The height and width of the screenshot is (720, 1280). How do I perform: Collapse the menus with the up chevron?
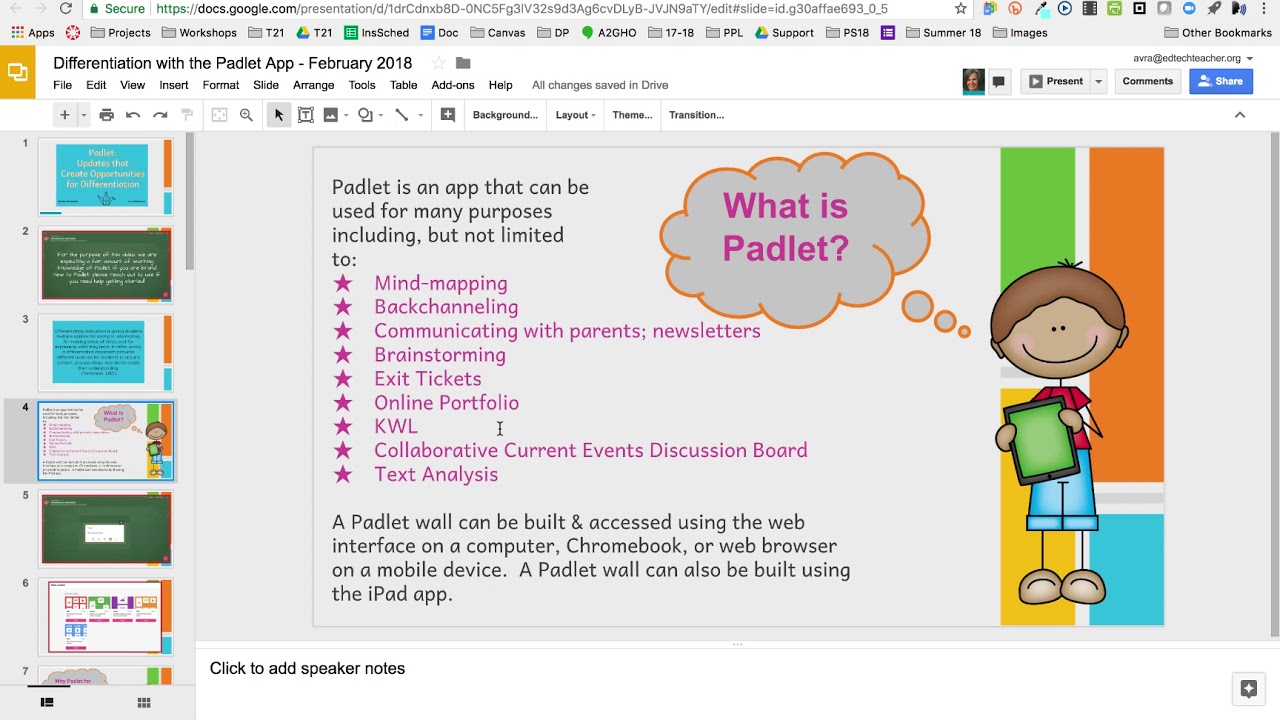pos(1240,115)
